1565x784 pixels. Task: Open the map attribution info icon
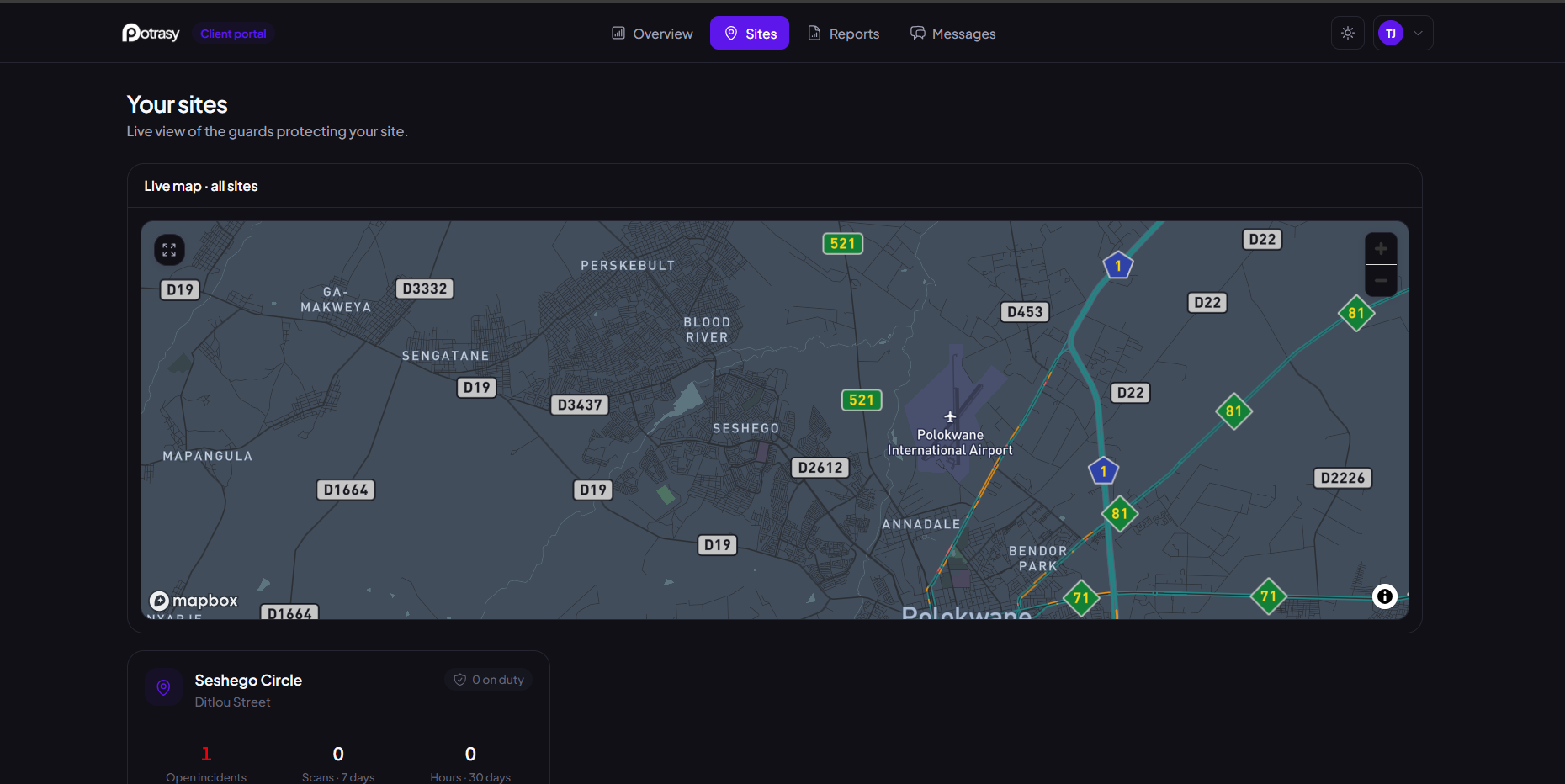[1385, 596]
